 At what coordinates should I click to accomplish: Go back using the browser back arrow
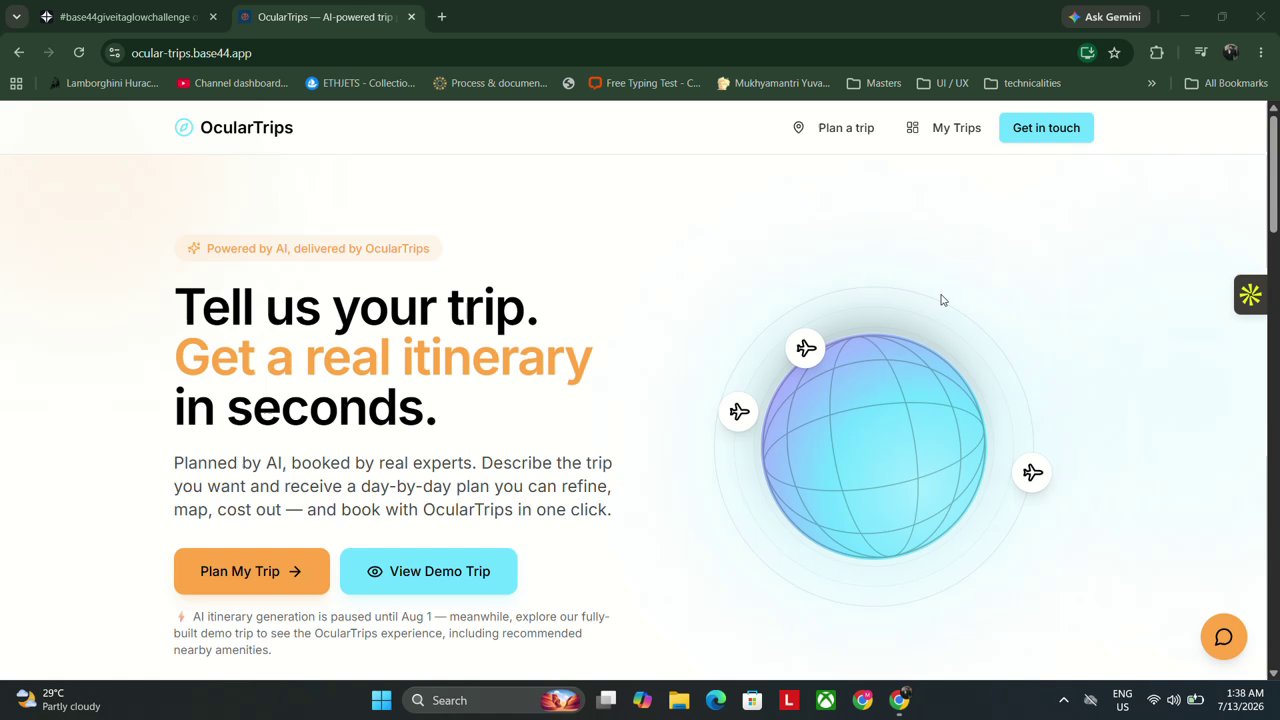(x=19, y=53)
